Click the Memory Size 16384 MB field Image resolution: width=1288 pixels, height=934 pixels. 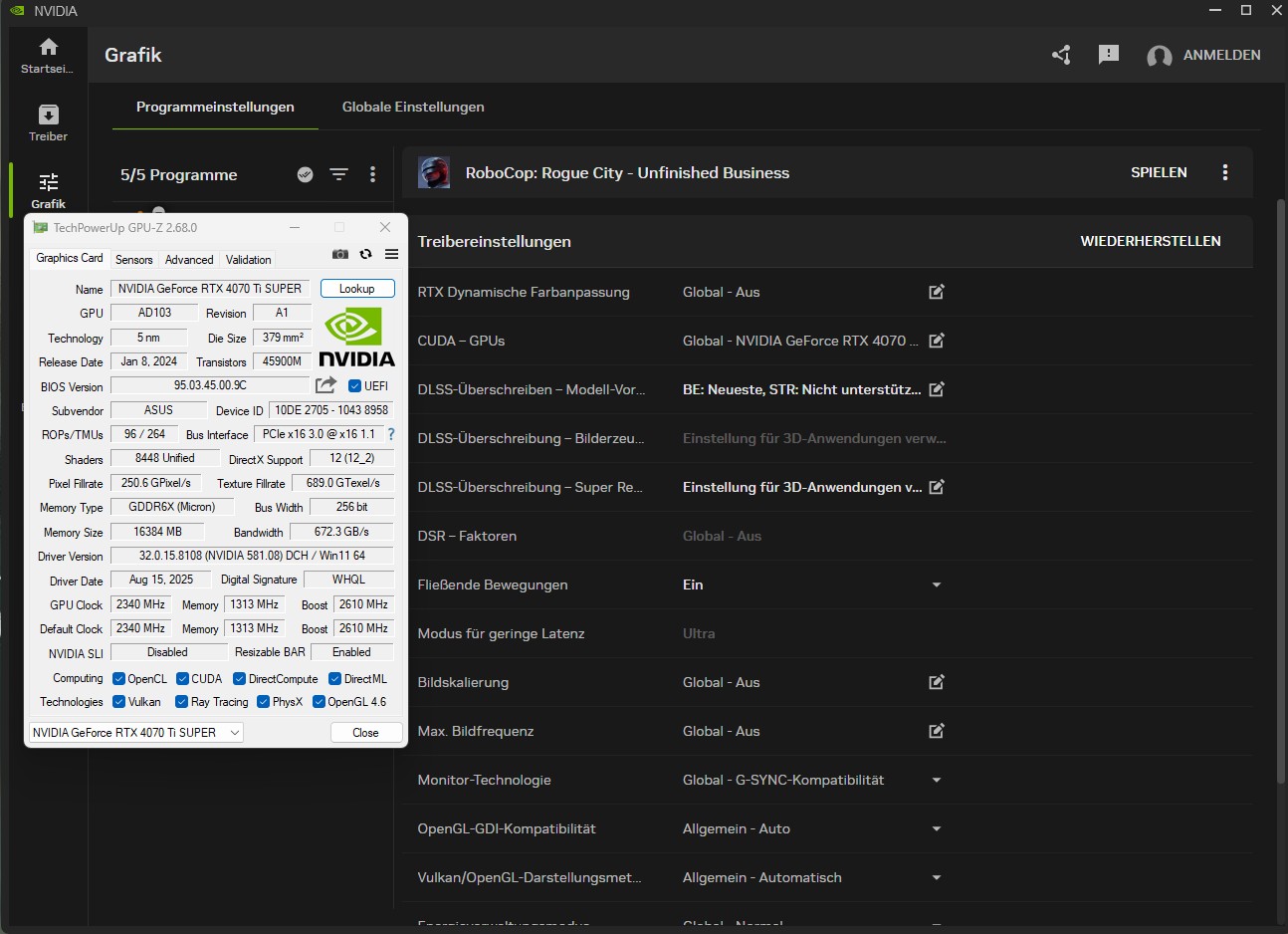coord(158,532)
